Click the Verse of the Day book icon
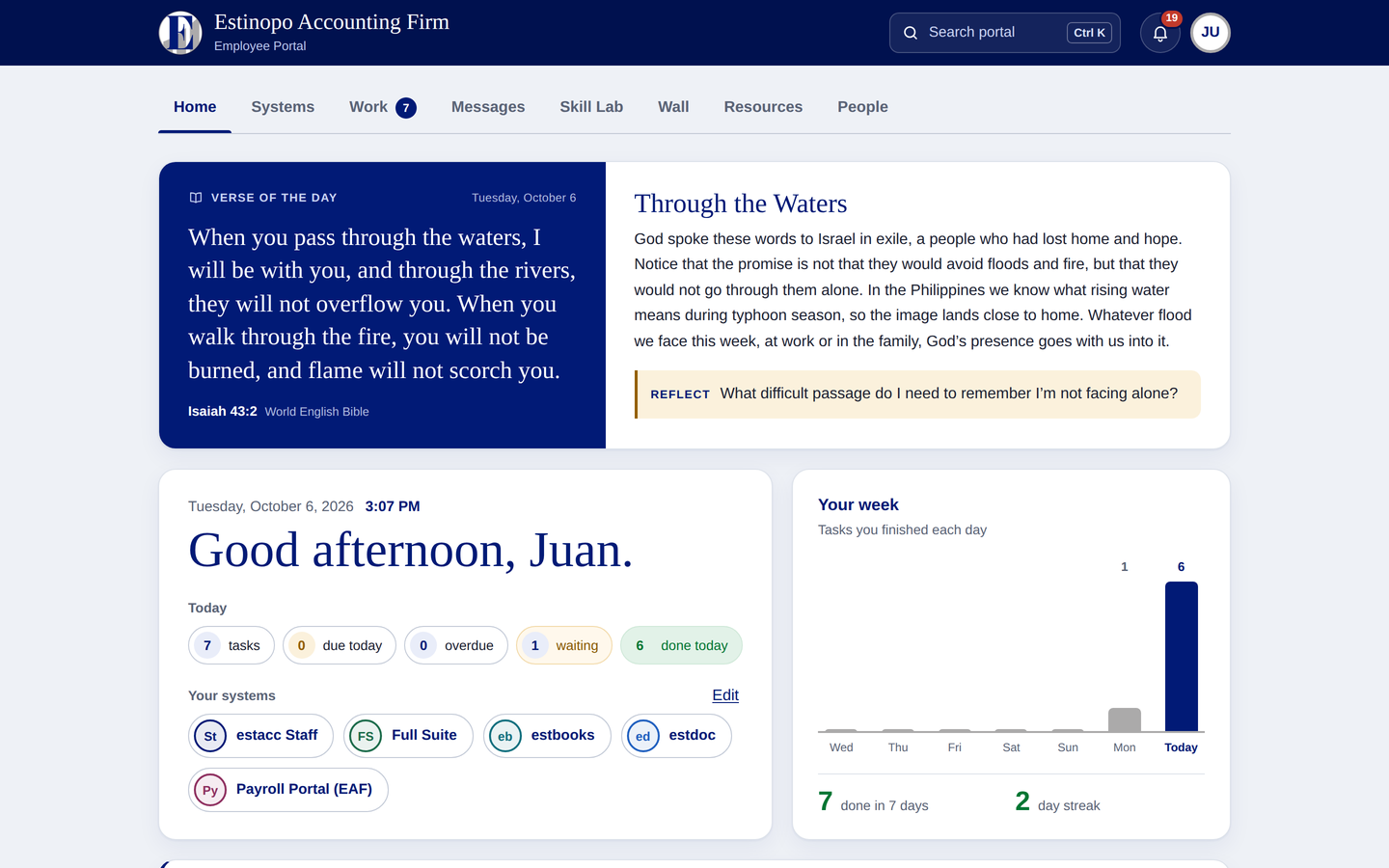 [x=196, y=198]
